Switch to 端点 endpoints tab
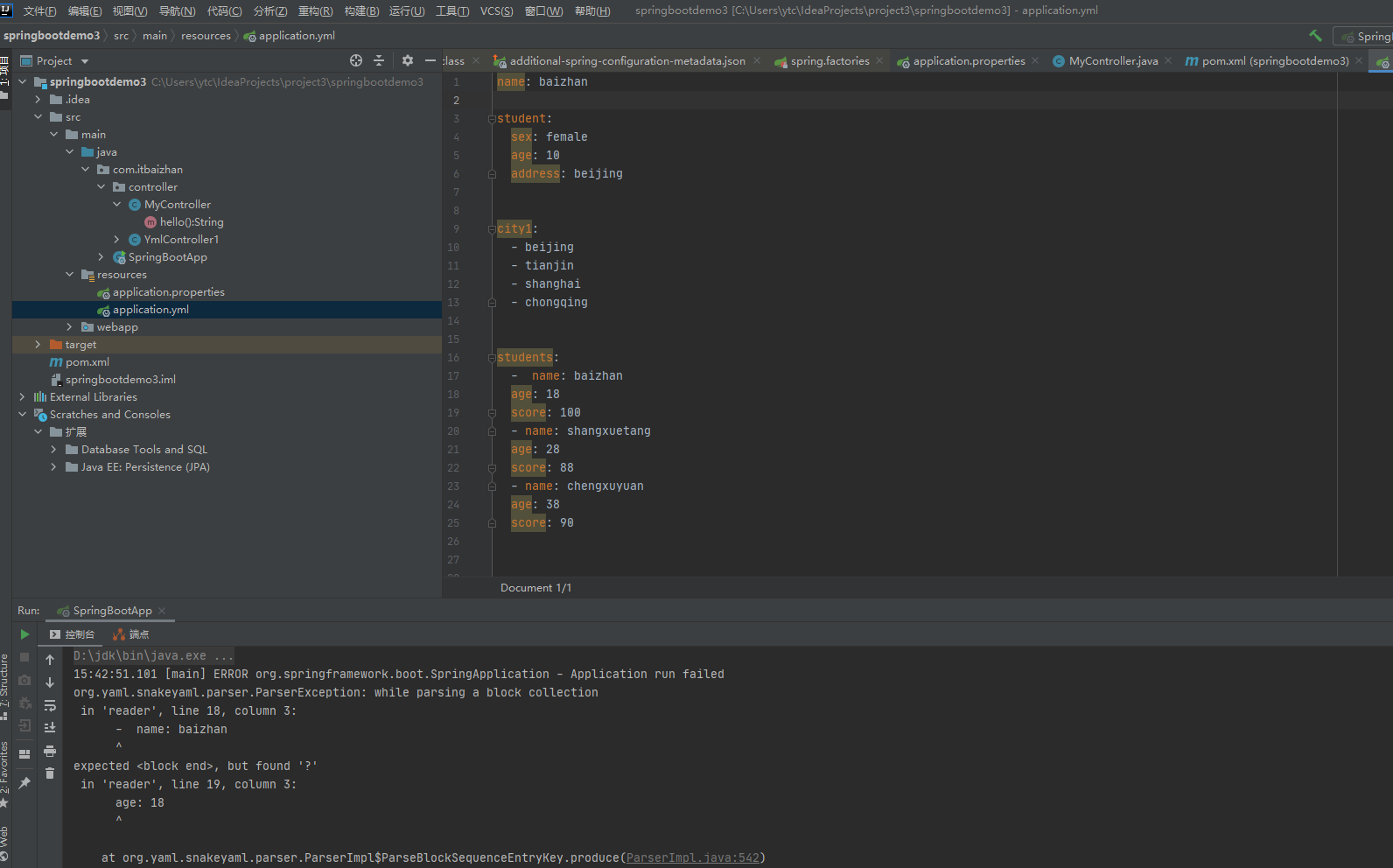 point(131,634)
